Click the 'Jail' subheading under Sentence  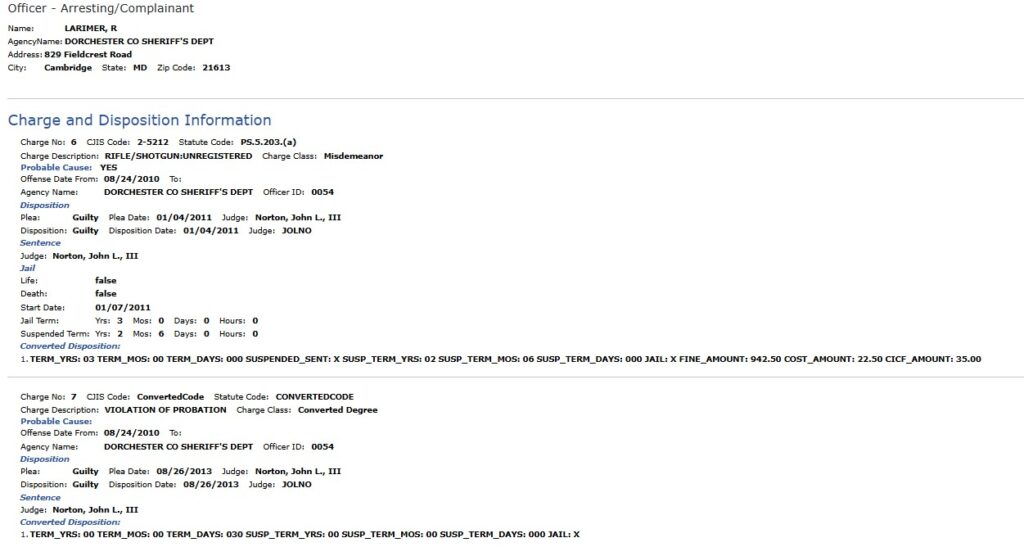pyautogui.click(x=28, y=268)
